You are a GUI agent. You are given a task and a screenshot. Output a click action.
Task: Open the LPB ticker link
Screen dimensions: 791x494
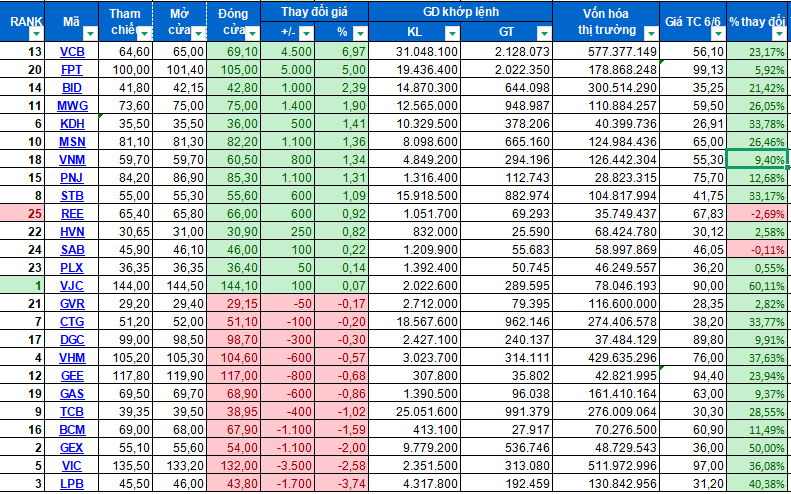[72, 484]
